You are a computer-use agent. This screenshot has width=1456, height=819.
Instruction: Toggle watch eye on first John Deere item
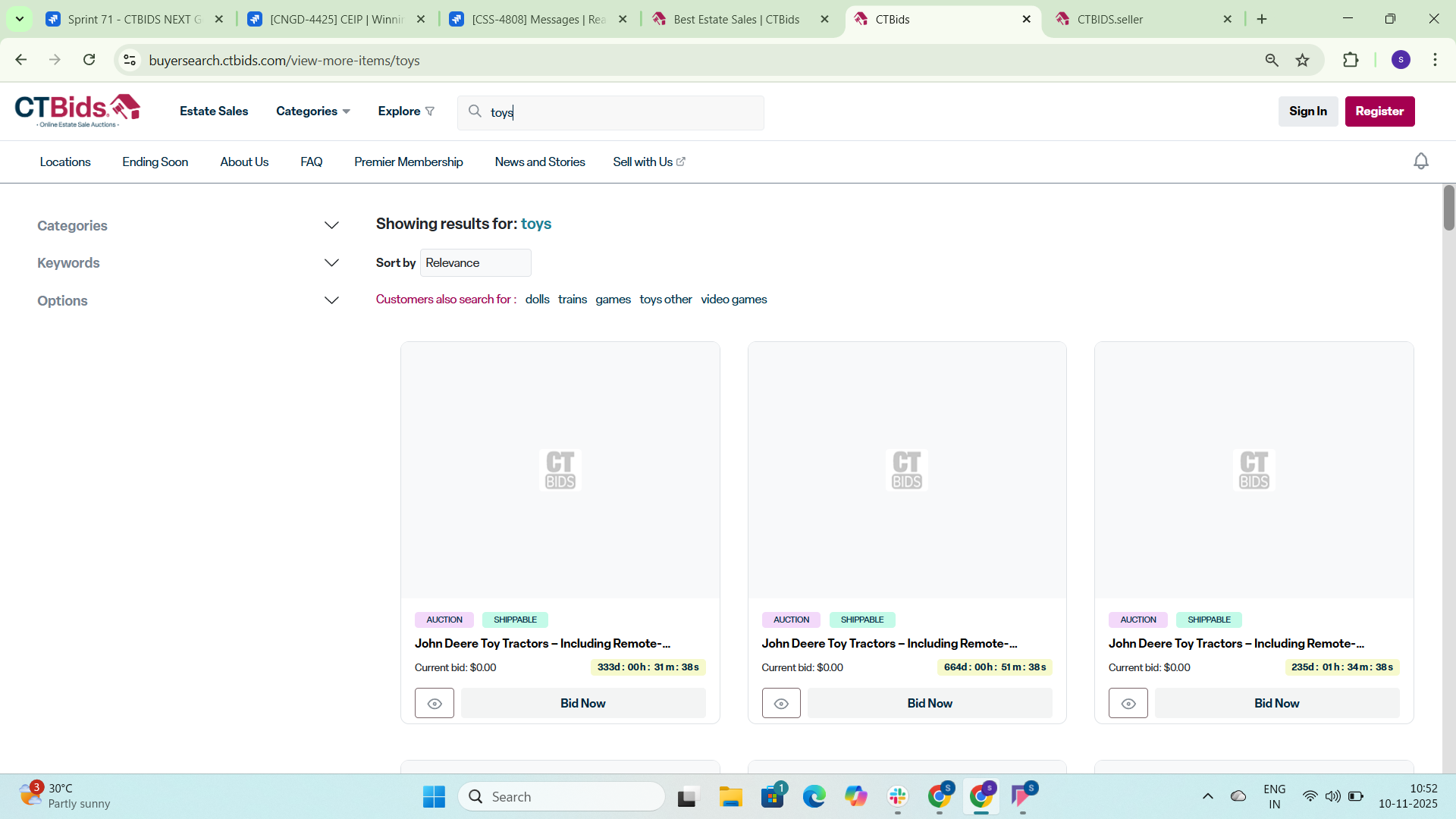click(435, 704)
